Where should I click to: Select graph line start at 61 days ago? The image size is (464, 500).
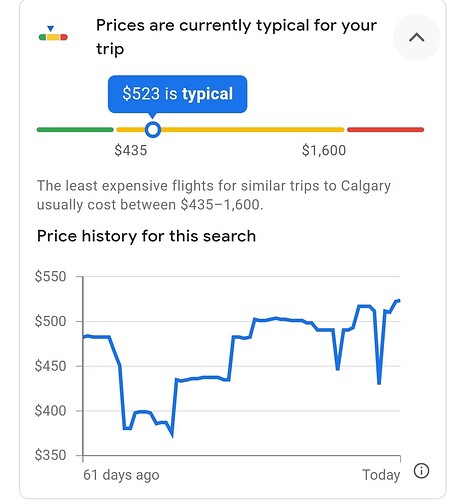pos(84,337)
